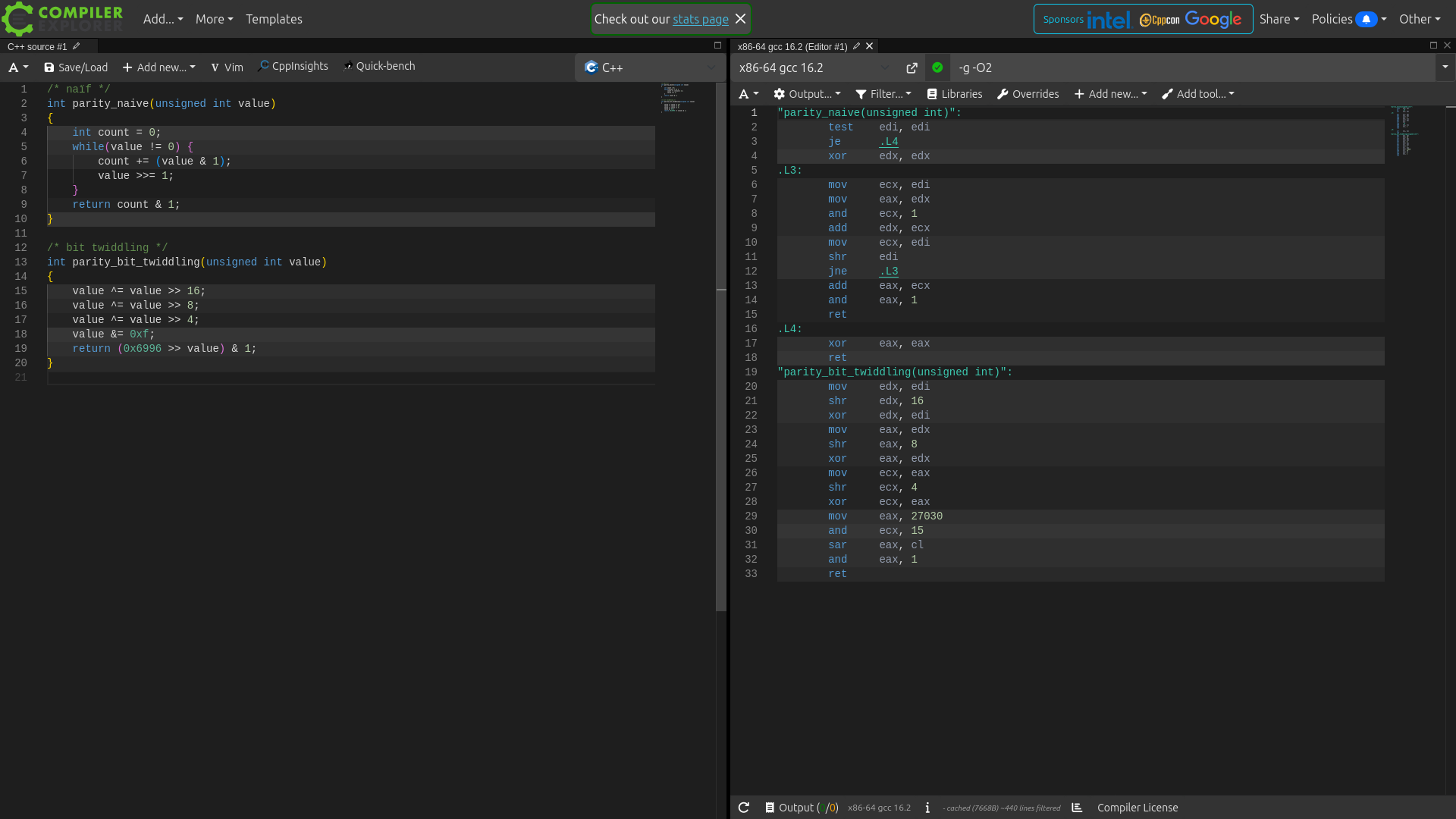Open the More menu
1456x819 pixels.
click(x=214, y=19)
